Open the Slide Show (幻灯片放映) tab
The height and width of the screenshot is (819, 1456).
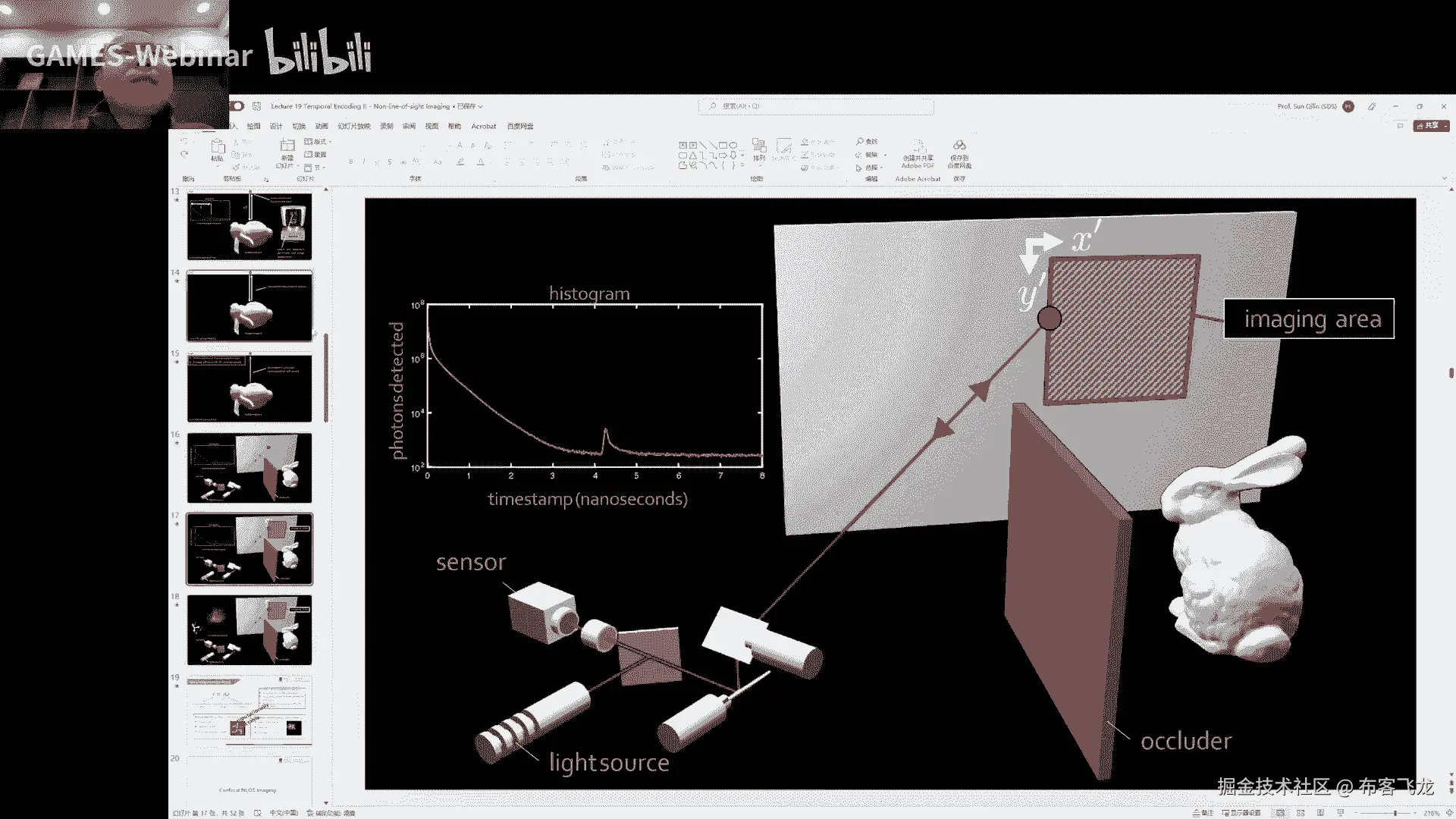pos(354,127)
